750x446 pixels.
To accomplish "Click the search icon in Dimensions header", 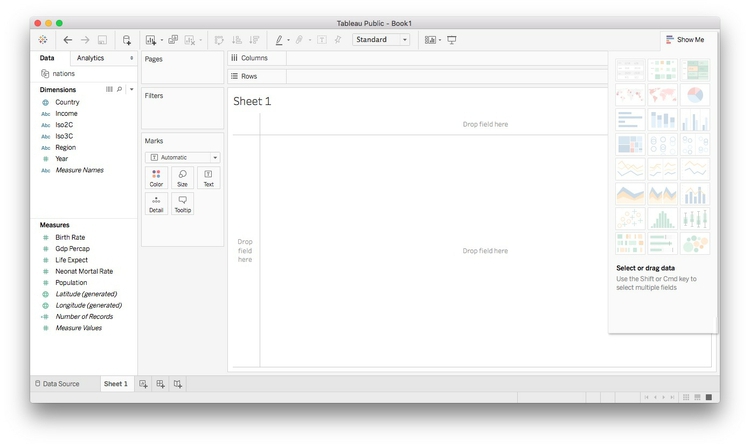I will pos(120,89).
